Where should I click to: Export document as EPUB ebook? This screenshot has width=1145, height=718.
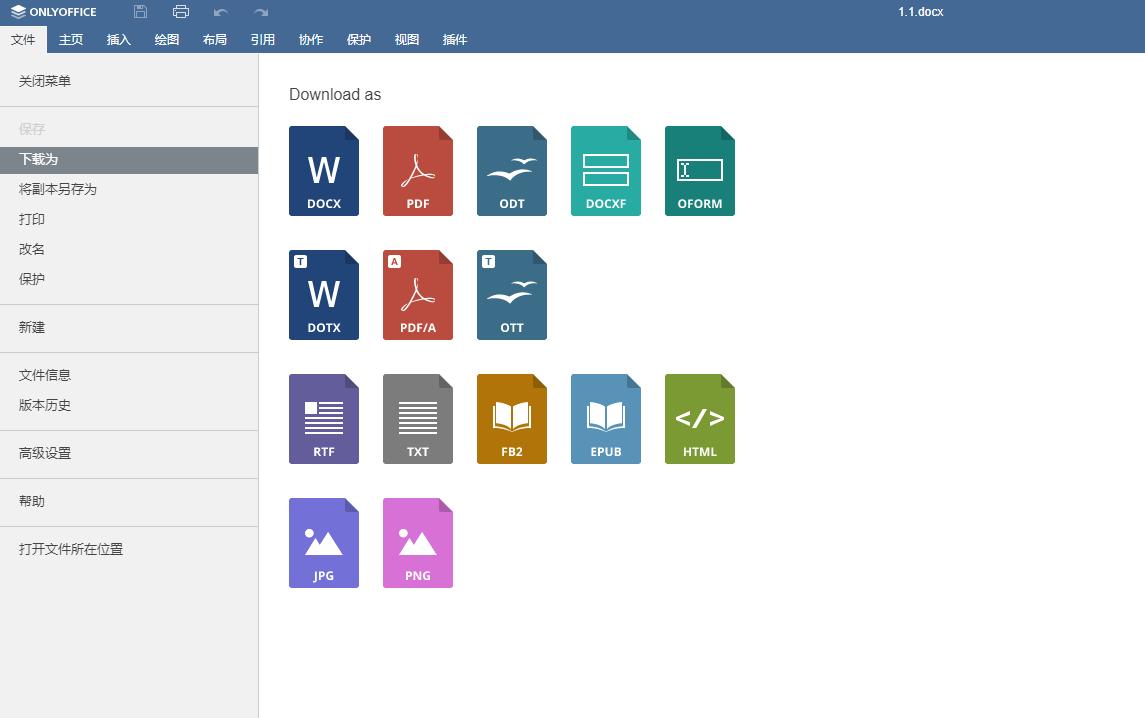click(x=605, y=418)
